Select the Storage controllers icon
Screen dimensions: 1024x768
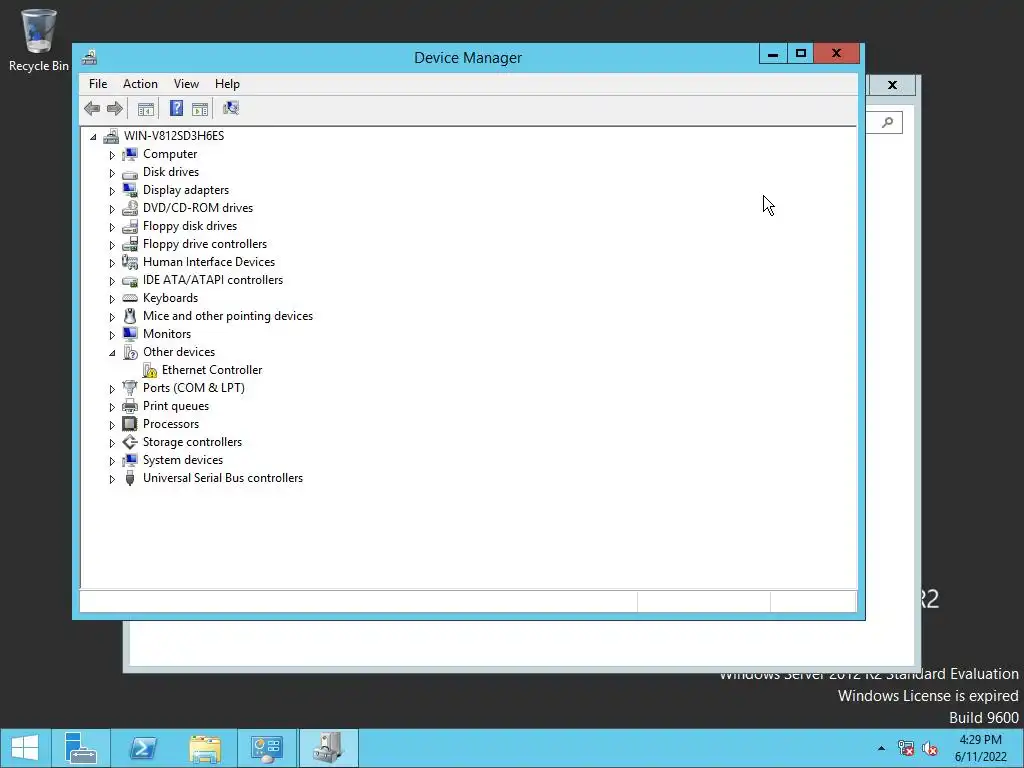(x=130, y=442)
